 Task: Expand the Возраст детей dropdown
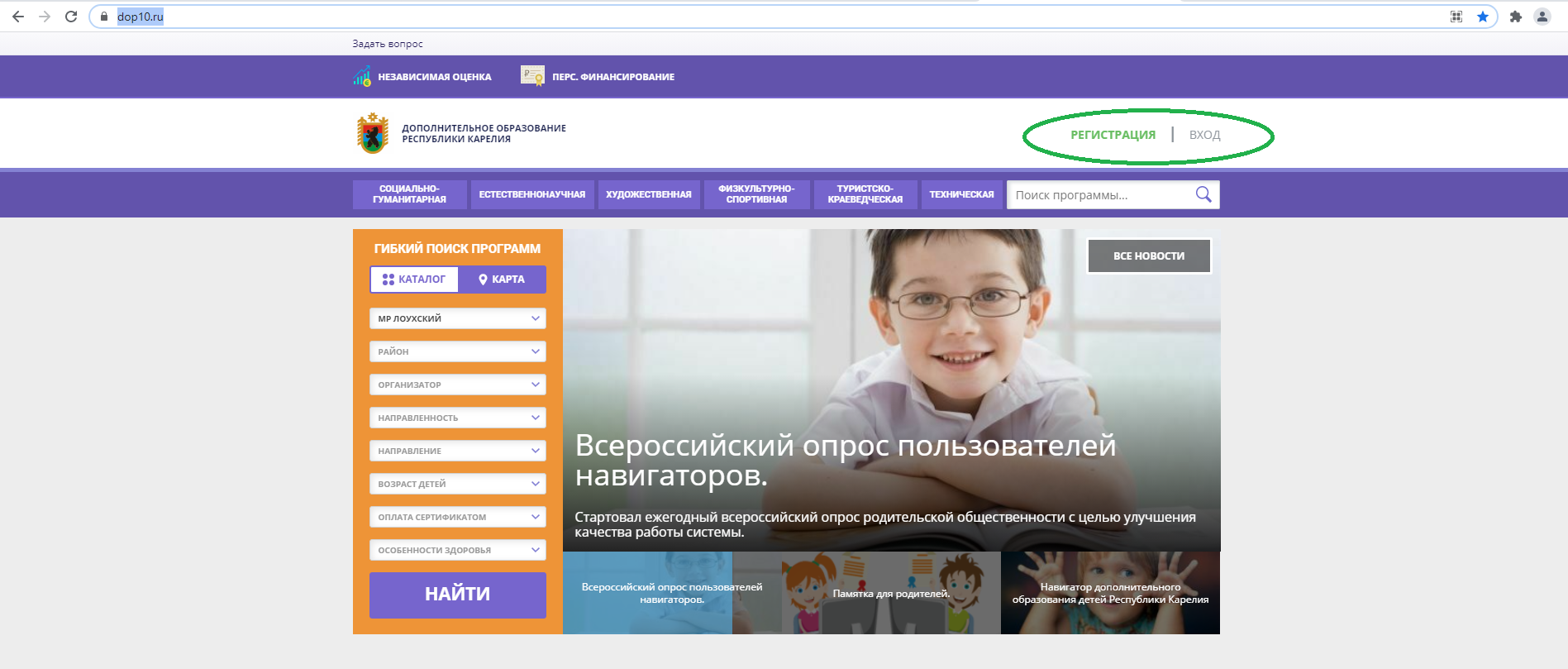(x=458, y=484)
